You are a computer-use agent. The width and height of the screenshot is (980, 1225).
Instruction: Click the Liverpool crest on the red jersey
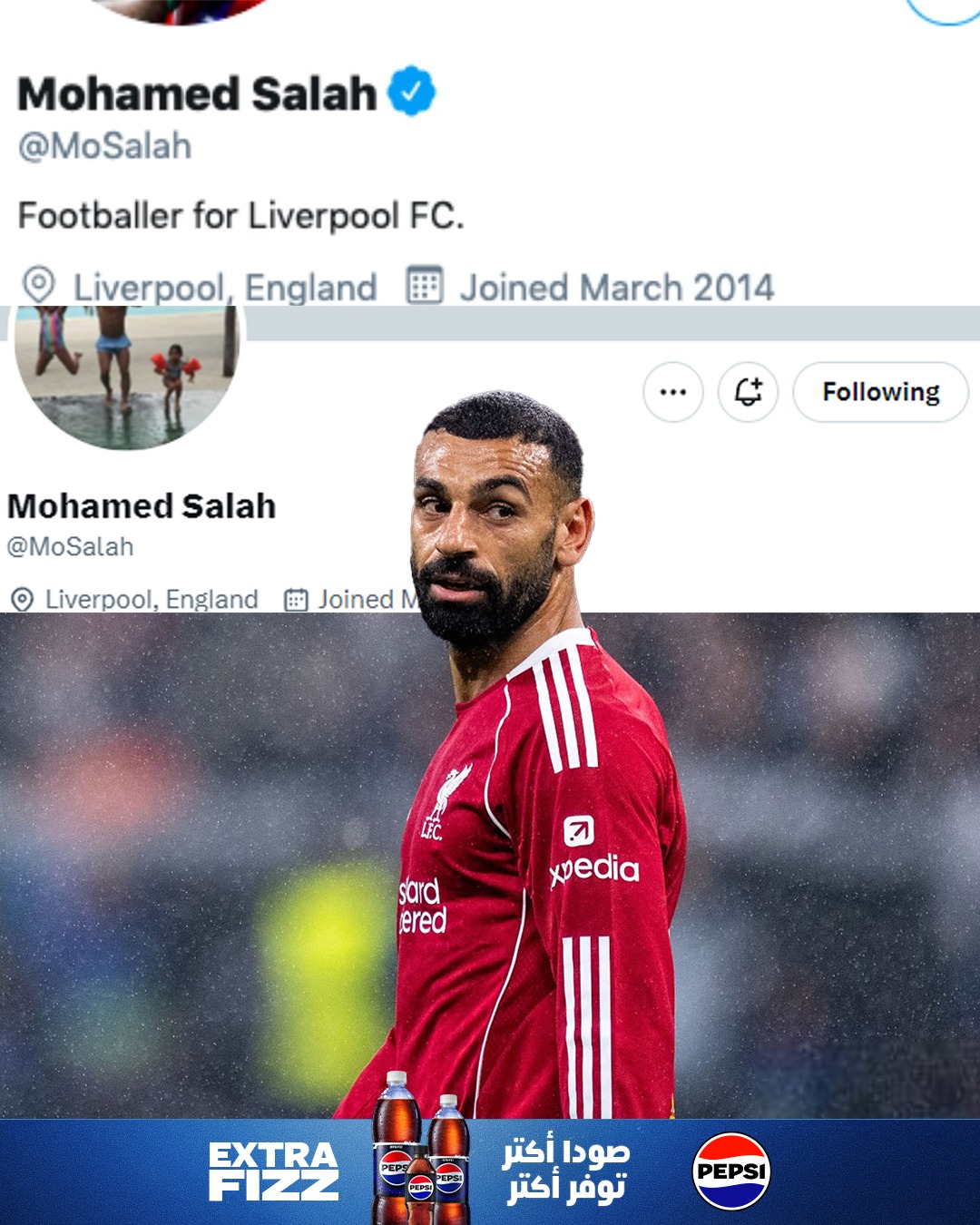(446, 802)
